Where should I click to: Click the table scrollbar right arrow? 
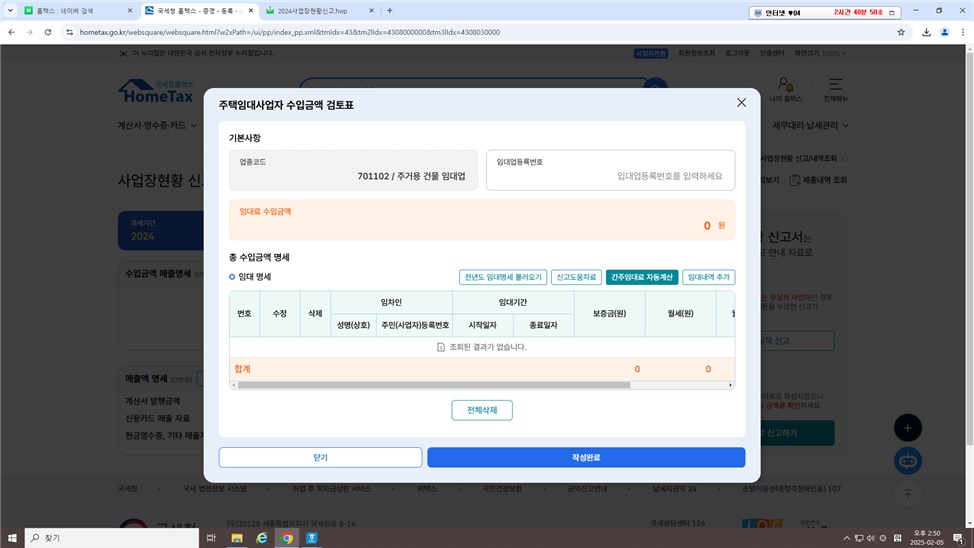[730, 385]
